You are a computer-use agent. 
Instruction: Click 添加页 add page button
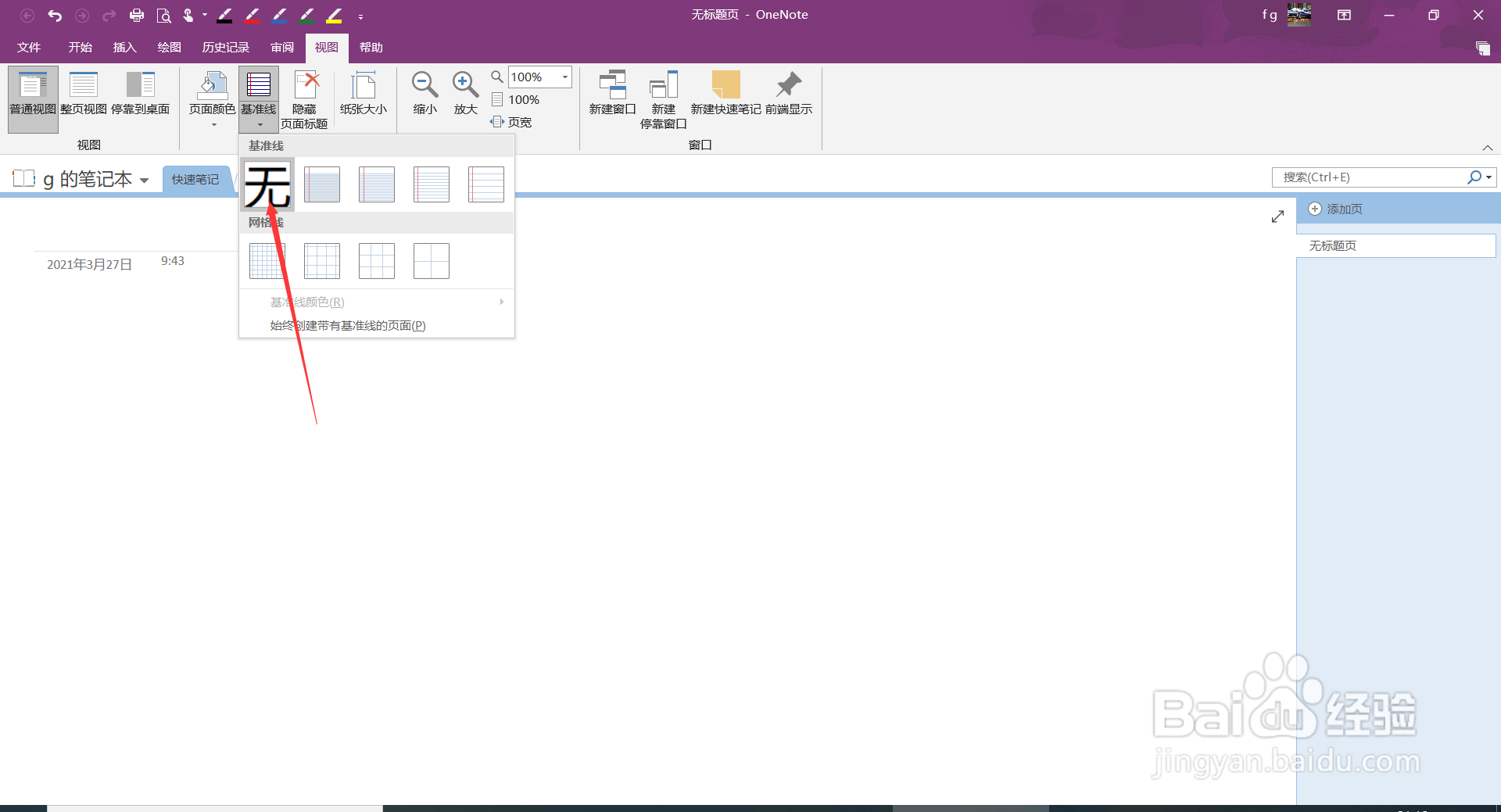[1336, 209]
